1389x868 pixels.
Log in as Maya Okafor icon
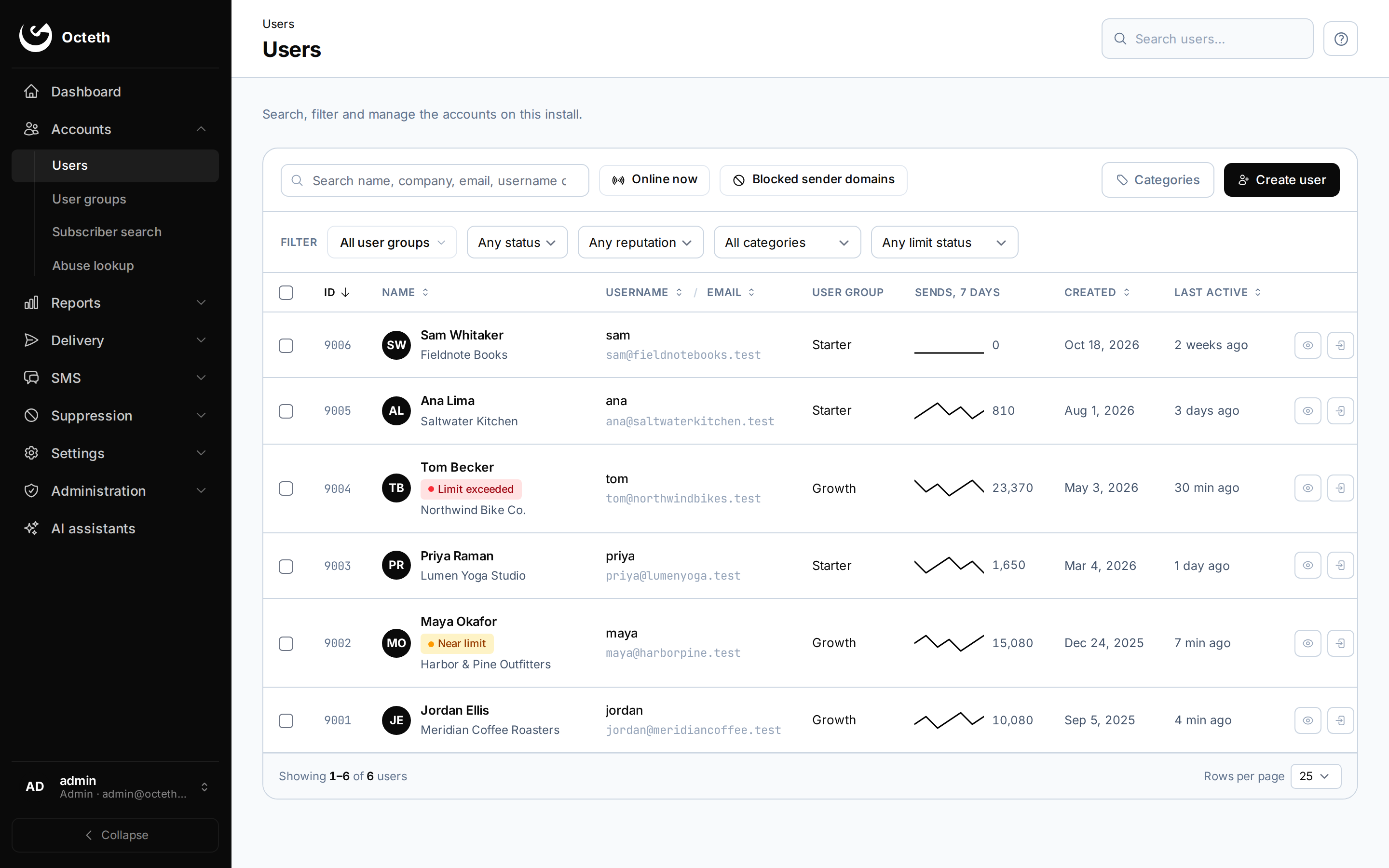coord(1340,643)
